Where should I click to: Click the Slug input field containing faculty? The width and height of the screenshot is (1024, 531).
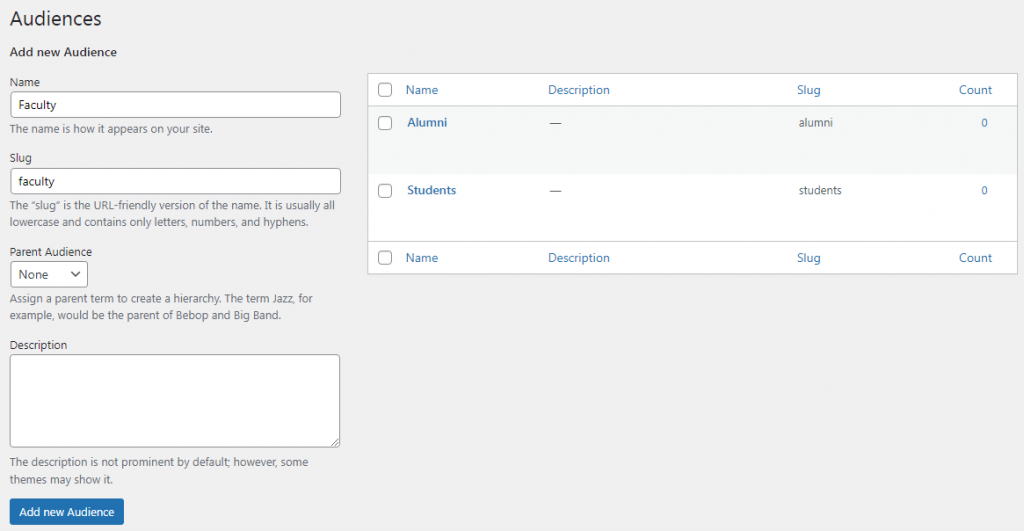point(176,181)
